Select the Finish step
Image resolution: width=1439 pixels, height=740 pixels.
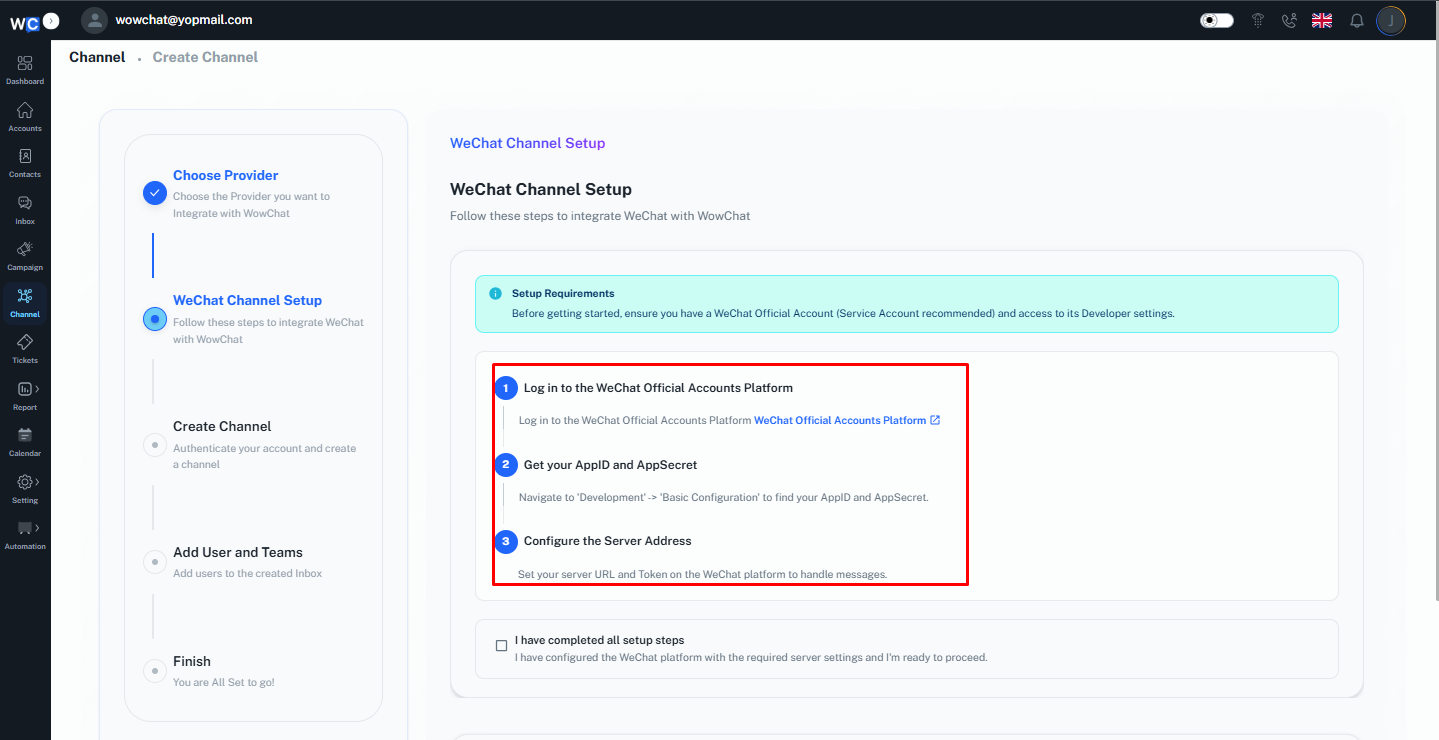tap(192, 661)
